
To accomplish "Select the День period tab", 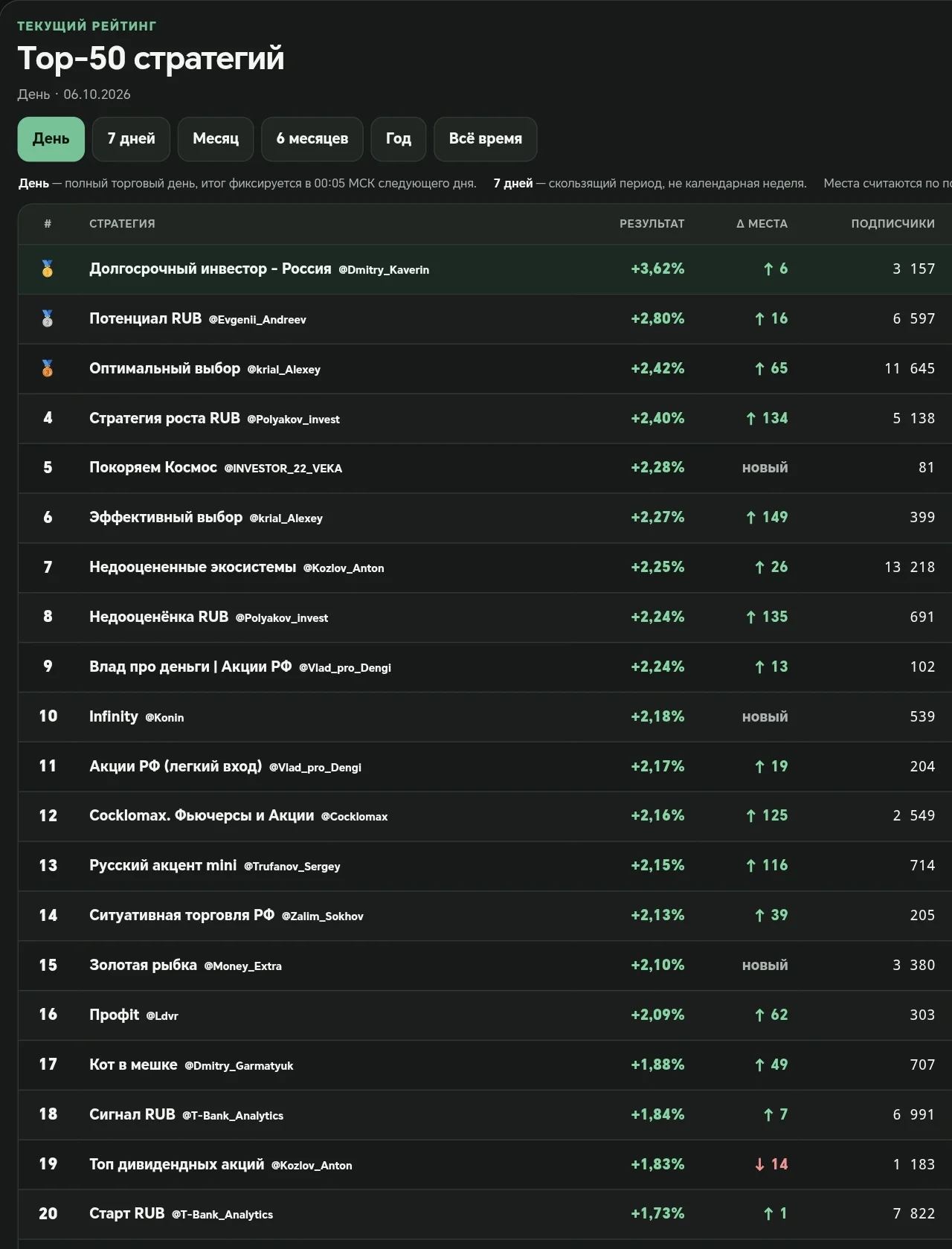I will tap(51, 139).
